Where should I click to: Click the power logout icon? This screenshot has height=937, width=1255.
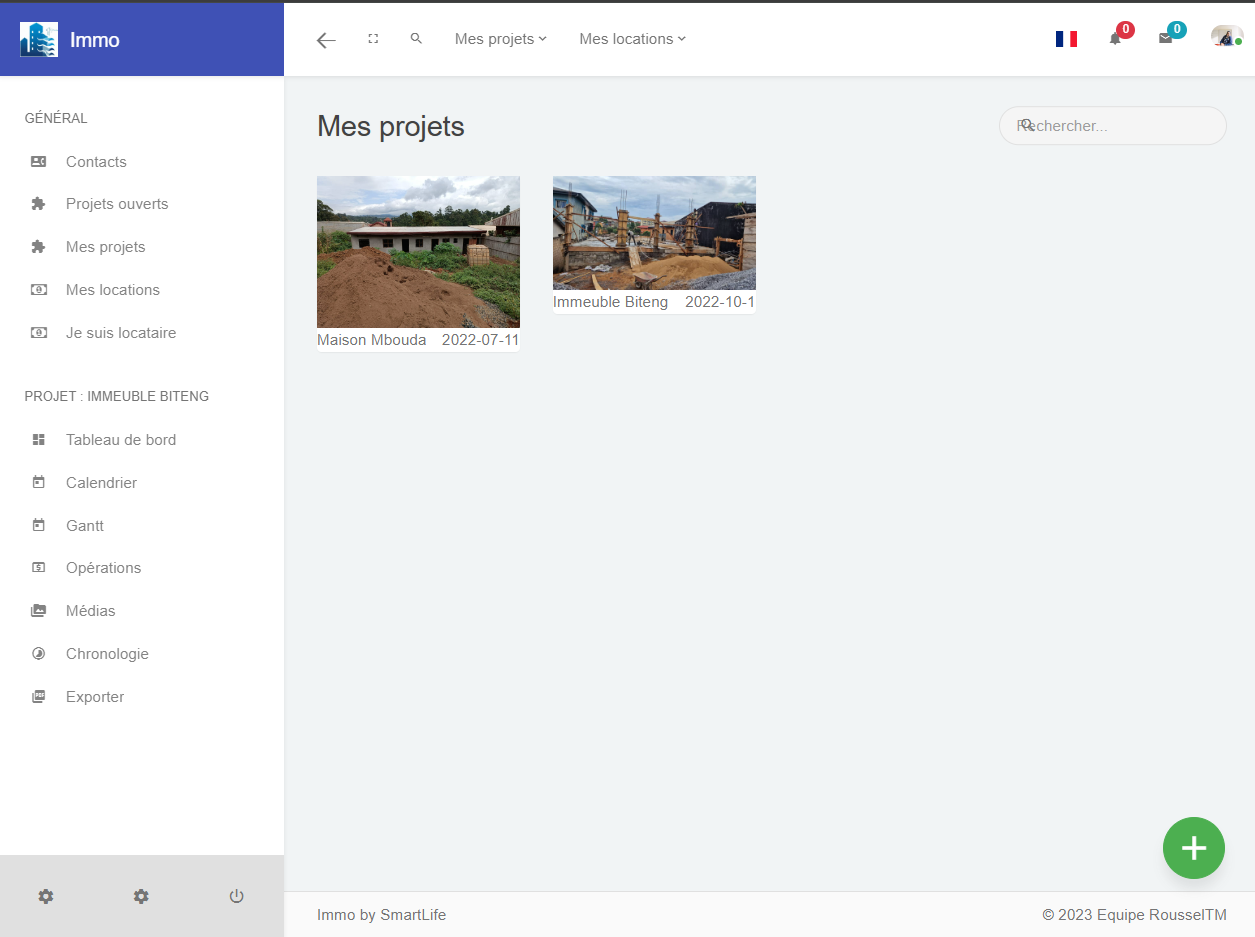[236, 896]
